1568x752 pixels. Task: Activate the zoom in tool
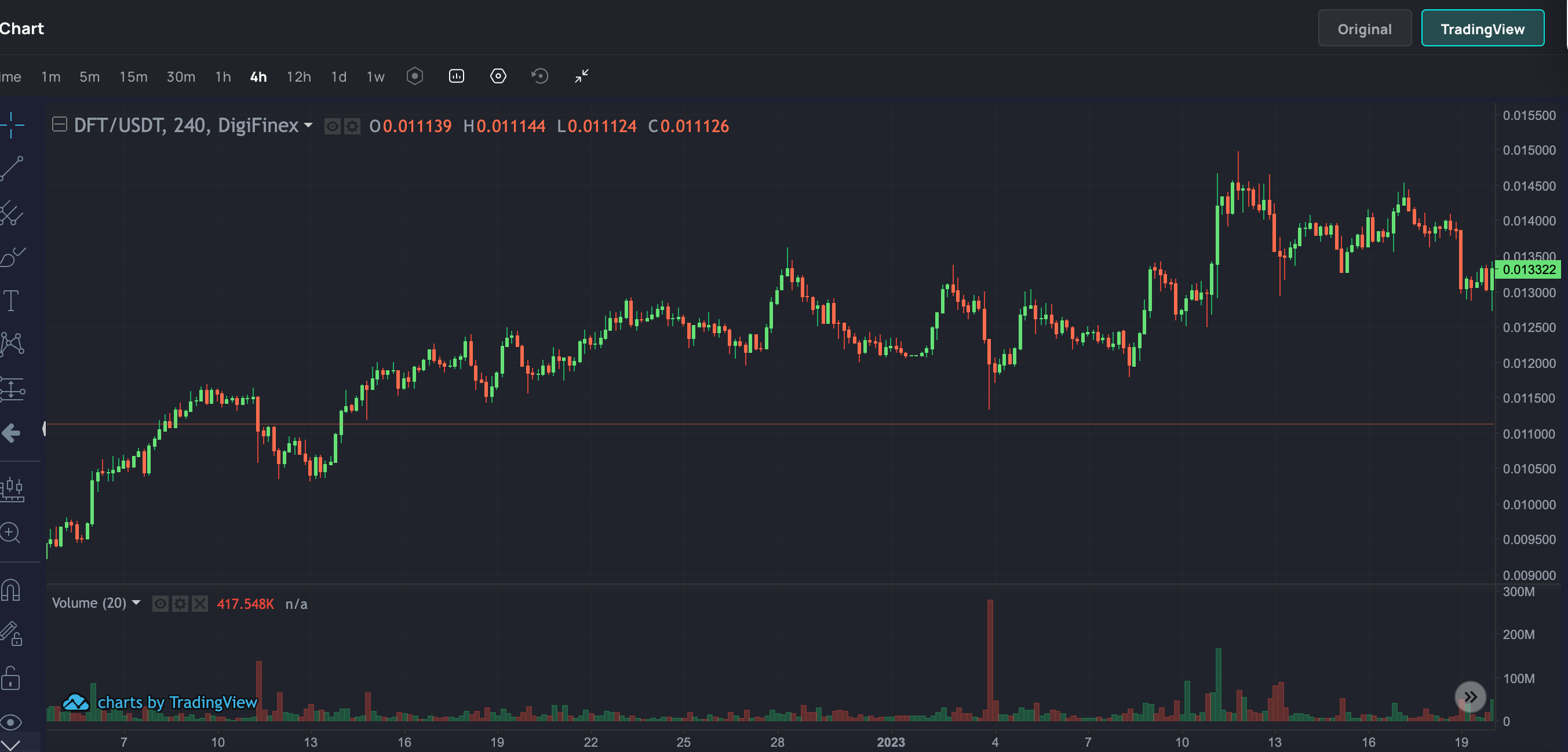pos(10,533)
